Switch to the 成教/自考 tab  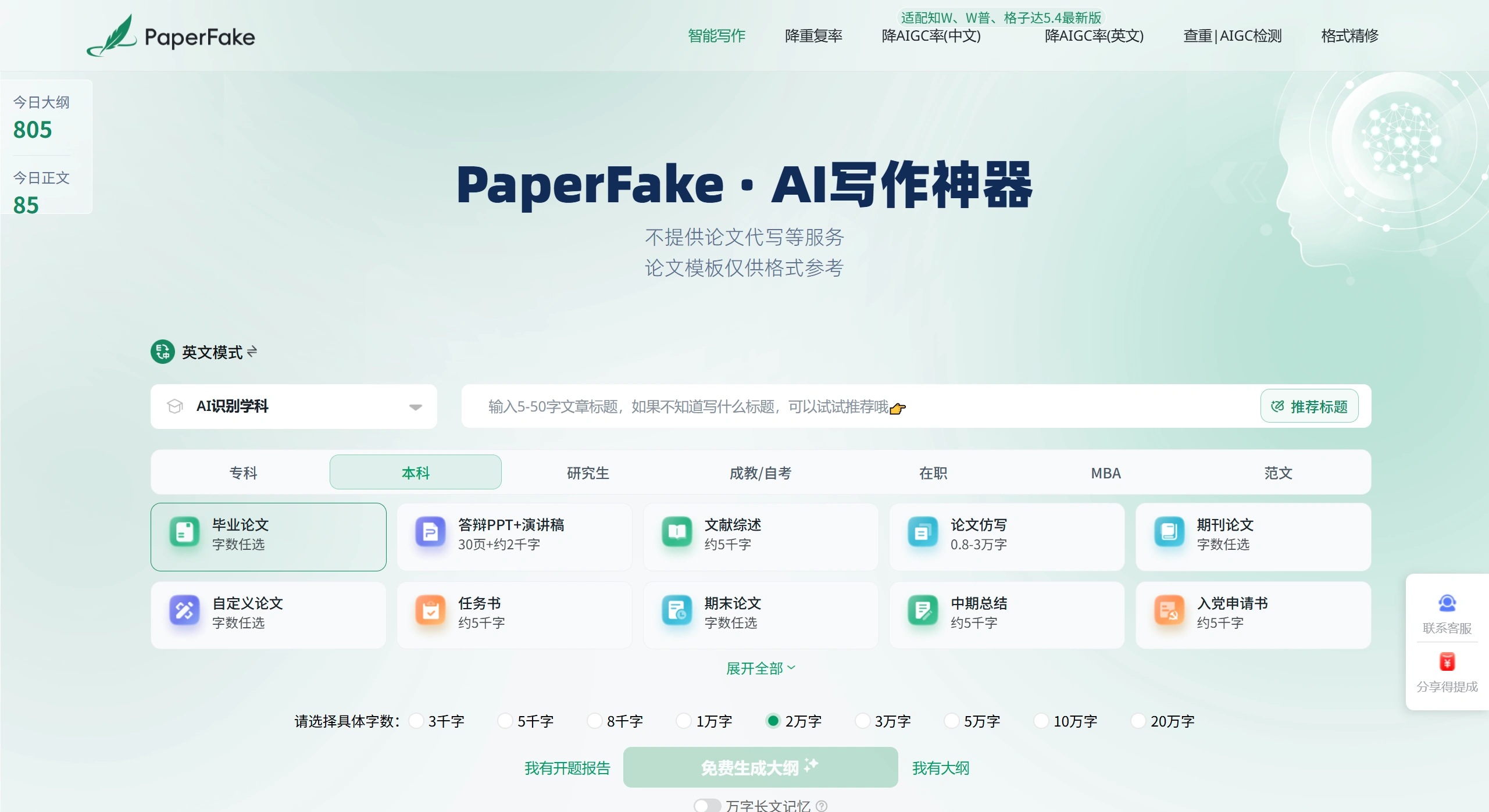coord(760,473)
